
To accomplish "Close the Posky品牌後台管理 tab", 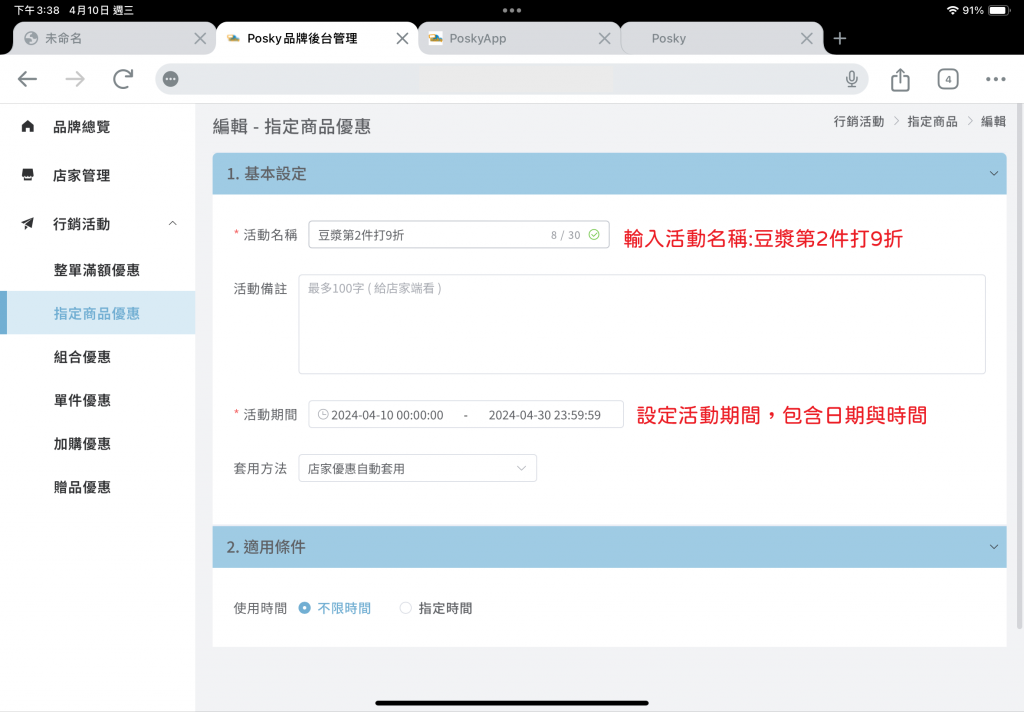I will [402, 39].
